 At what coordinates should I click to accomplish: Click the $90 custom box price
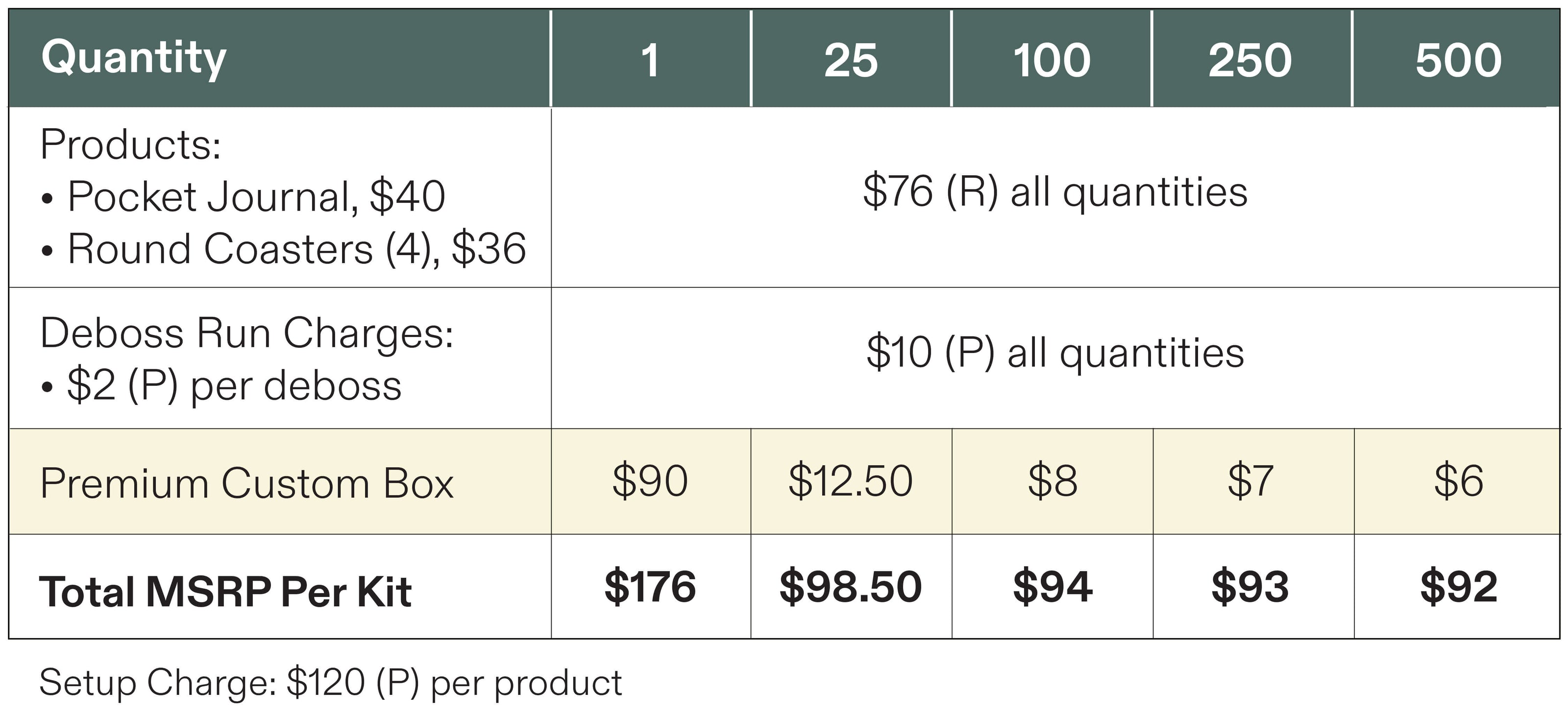point(650,480)
